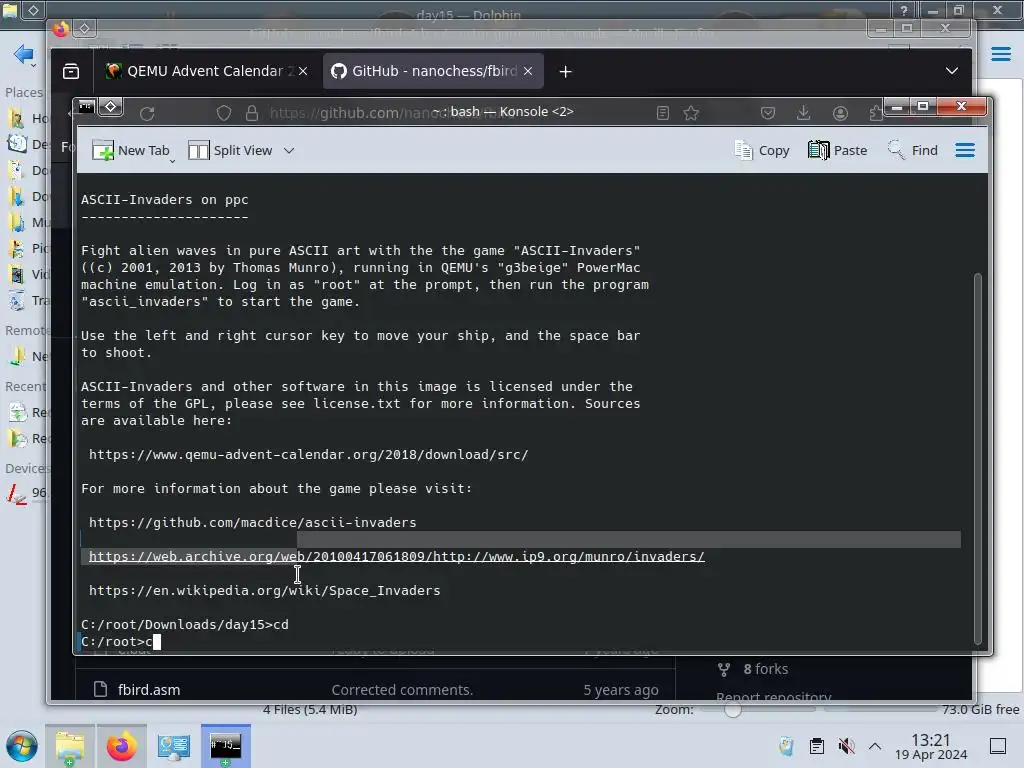Click 'Corrected comments.' commit message
The width and height of the screenshot is (1024, 768).
pos(402,690)
